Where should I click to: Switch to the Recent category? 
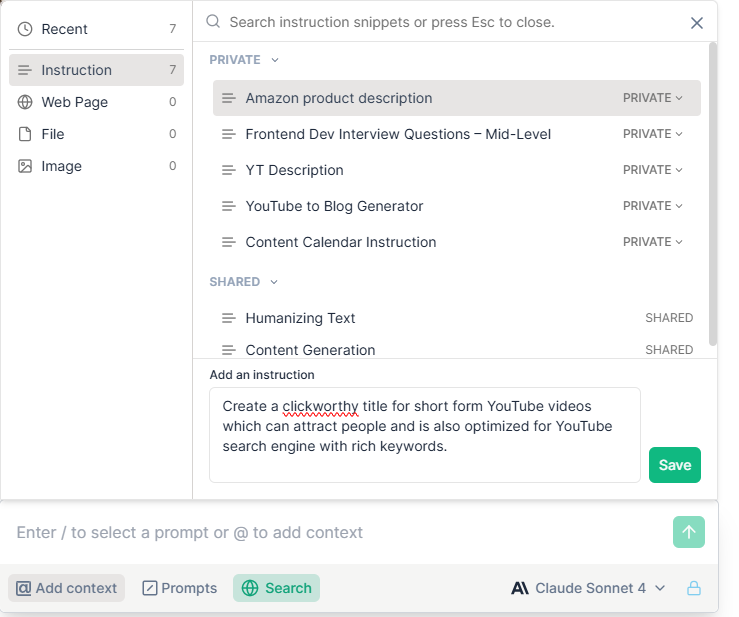pos(96,29)
